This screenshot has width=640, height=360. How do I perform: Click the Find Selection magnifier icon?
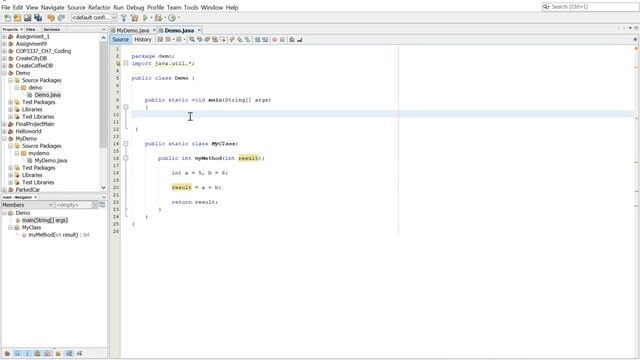click(x=192, y=40)
